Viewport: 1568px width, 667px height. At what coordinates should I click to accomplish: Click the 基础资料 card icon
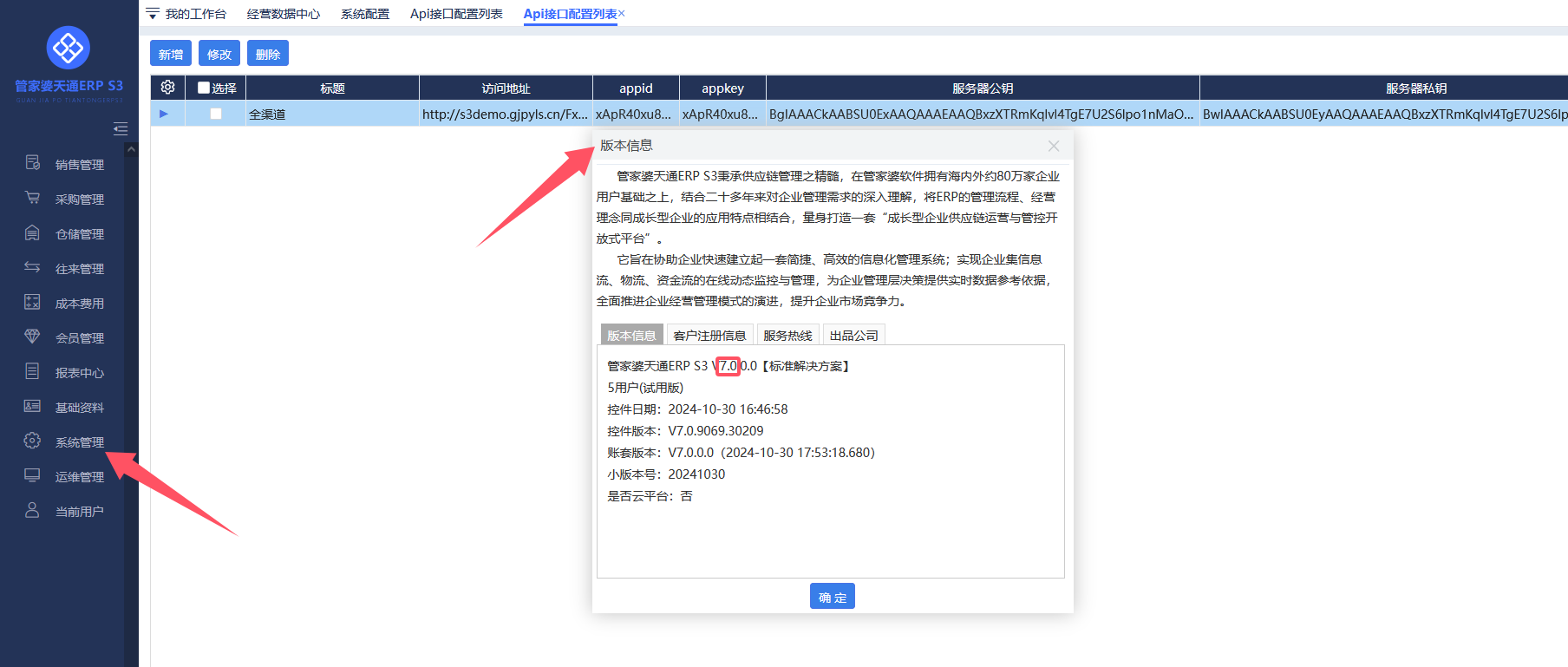coord(32,406)
